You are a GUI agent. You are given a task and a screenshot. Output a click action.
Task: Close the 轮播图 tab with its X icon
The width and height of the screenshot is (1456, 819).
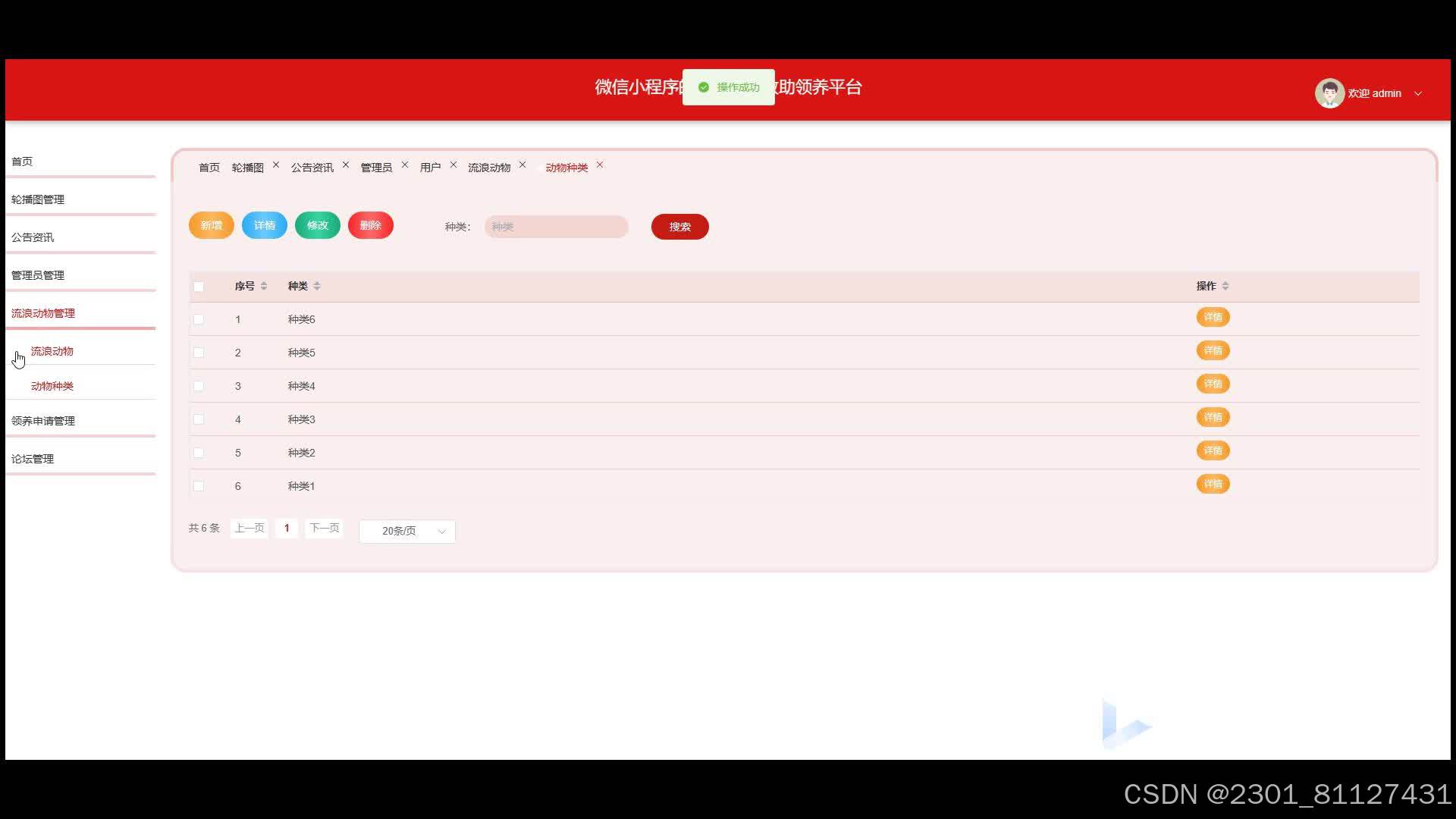(x=276, y=165)
